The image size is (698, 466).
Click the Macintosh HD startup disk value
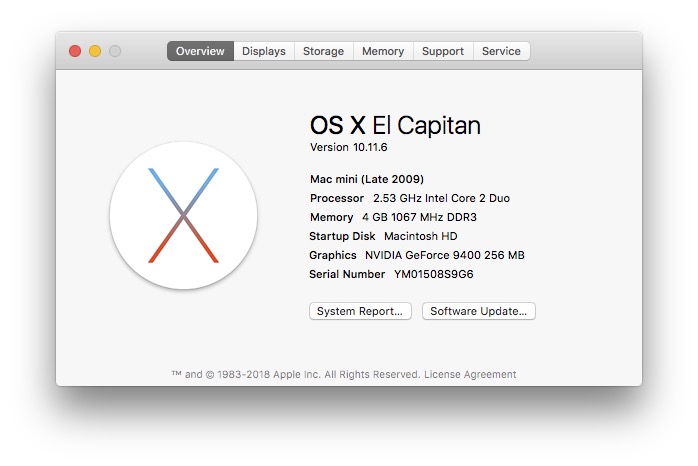point(421,236)
